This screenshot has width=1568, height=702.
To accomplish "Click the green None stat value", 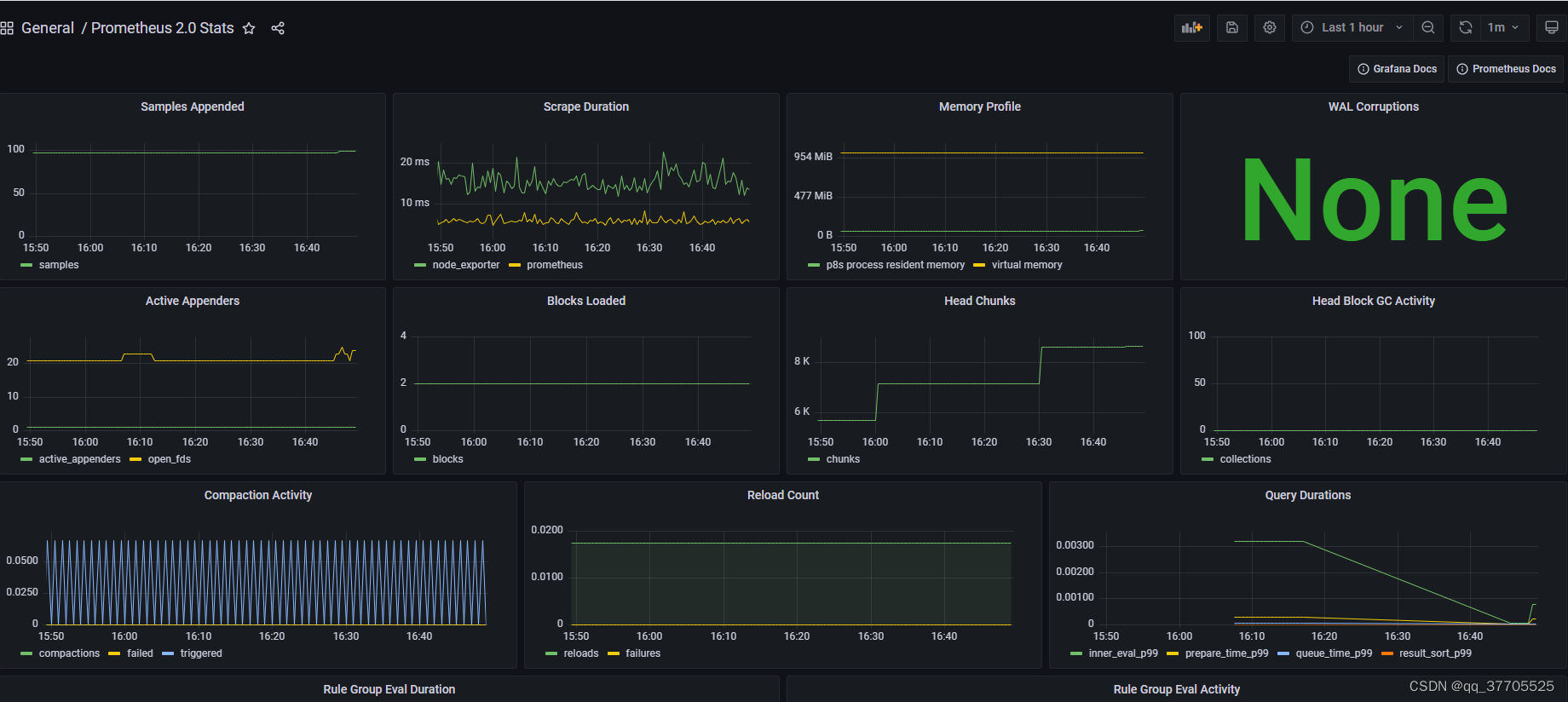I will pyautogui.click(x=1374, y=201).
